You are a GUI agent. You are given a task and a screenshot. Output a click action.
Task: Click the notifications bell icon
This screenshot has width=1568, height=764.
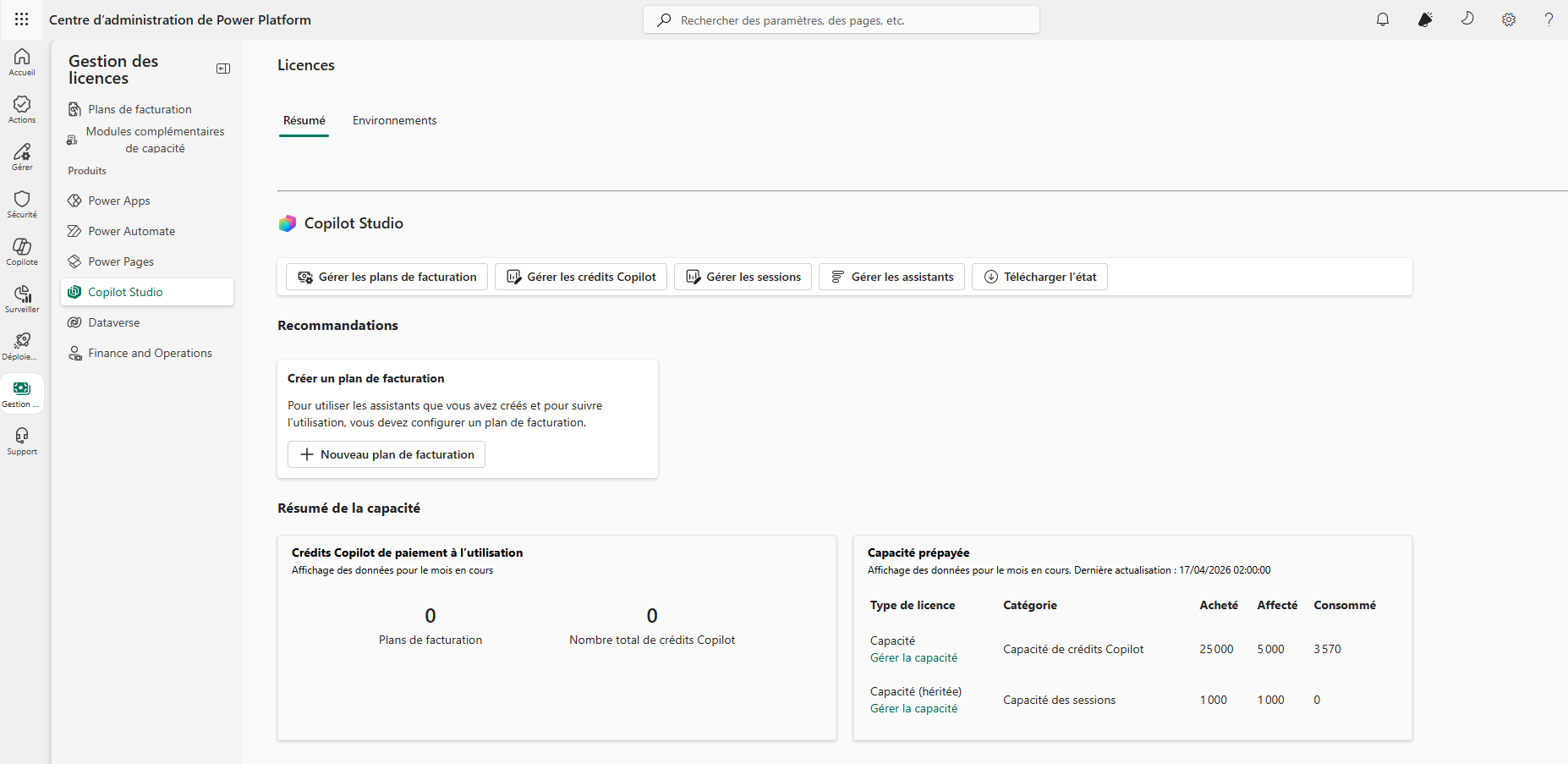point(1383,19)
